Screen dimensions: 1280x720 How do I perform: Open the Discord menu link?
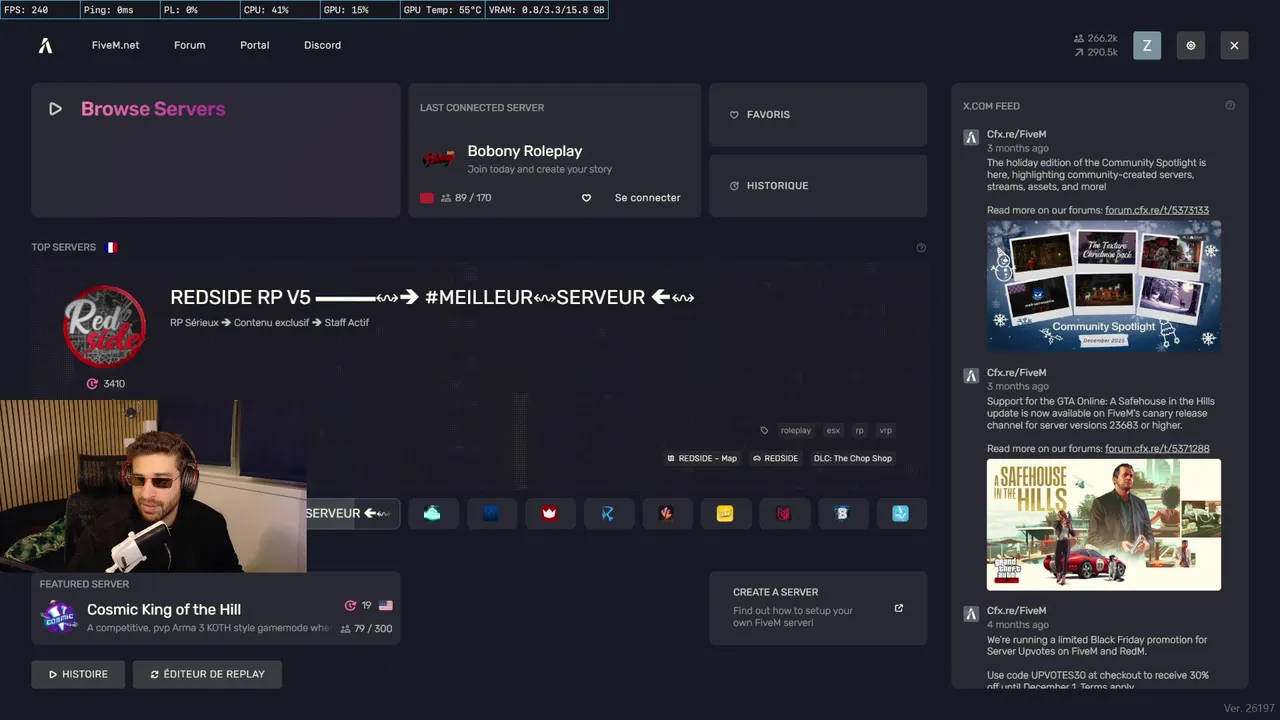[x=322, y=45]
